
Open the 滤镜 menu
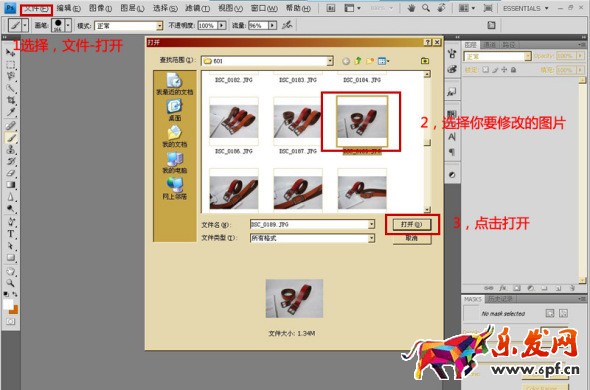coord(198,8)
